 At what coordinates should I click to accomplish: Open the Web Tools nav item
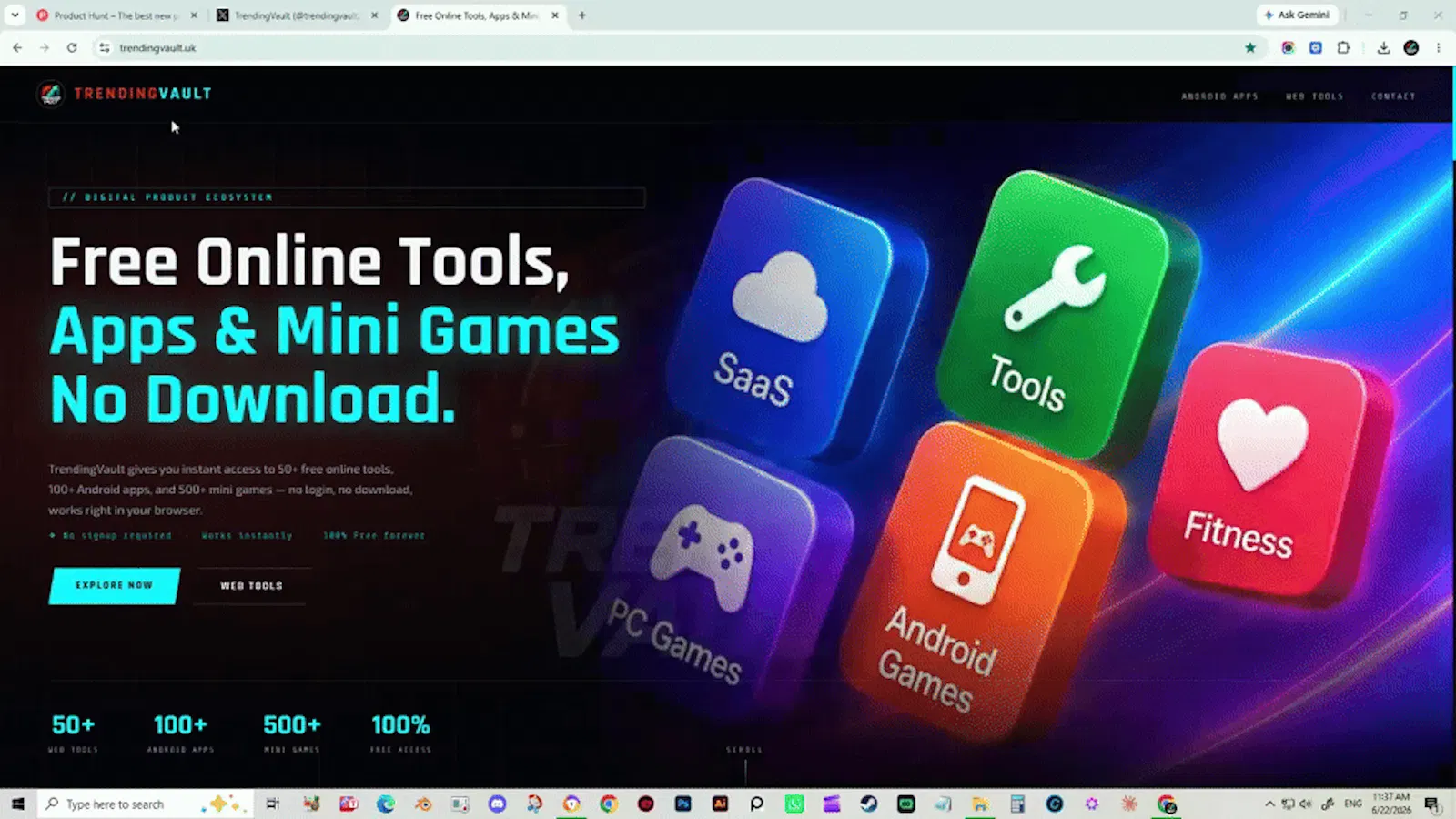(1314, 96)
